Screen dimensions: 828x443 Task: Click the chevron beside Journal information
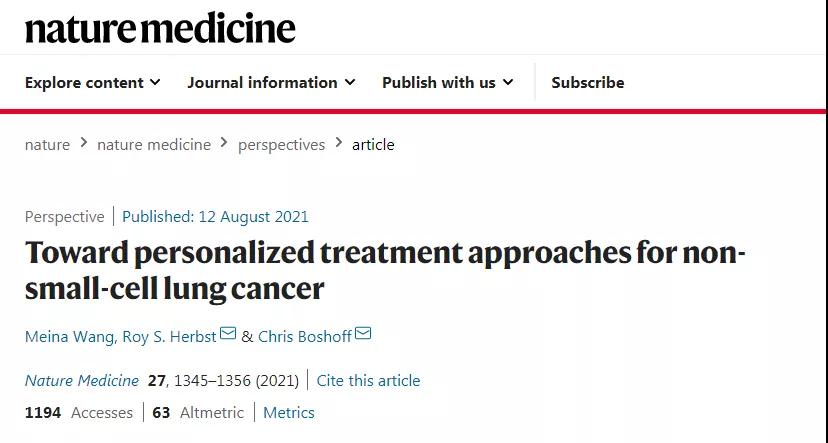(350, 82)
